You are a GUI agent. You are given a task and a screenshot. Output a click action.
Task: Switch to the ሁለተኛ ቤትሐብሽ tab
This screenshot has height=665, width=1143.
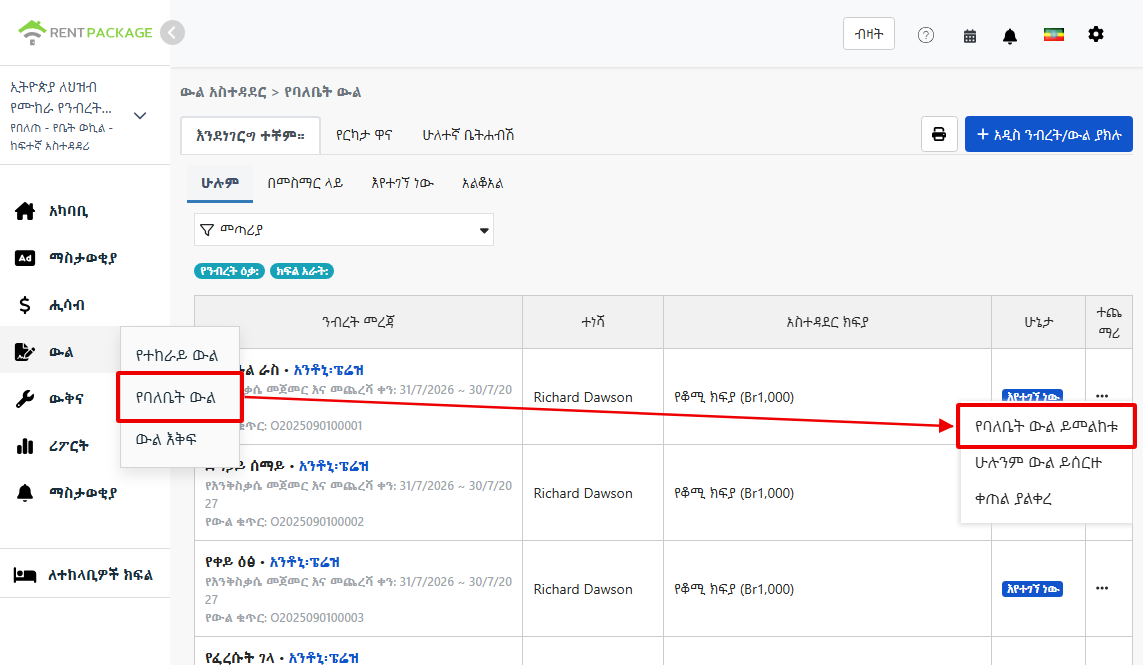[x=468, y=135]
